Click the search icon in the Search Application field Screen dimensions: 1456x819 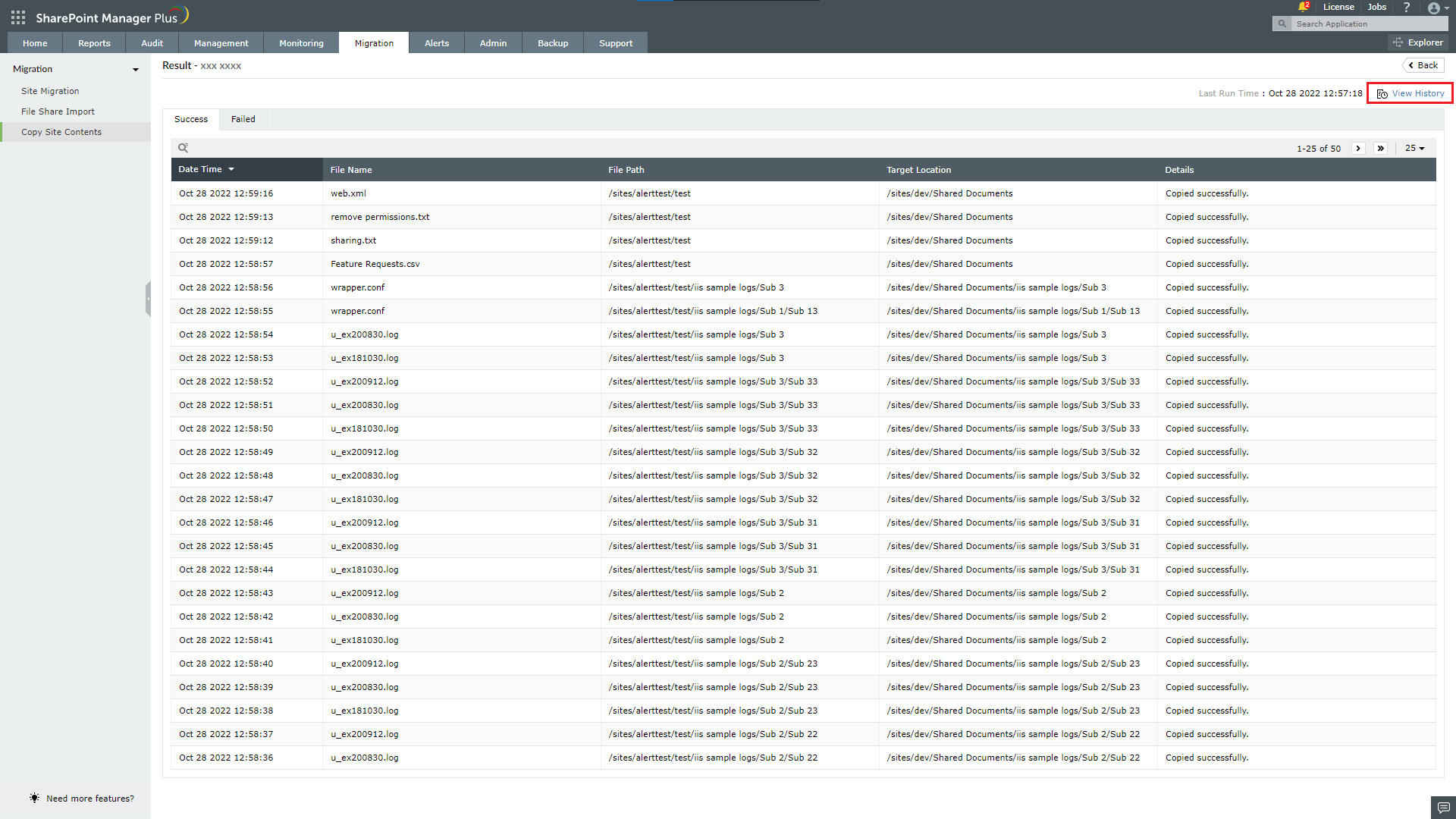[1282, 24]
